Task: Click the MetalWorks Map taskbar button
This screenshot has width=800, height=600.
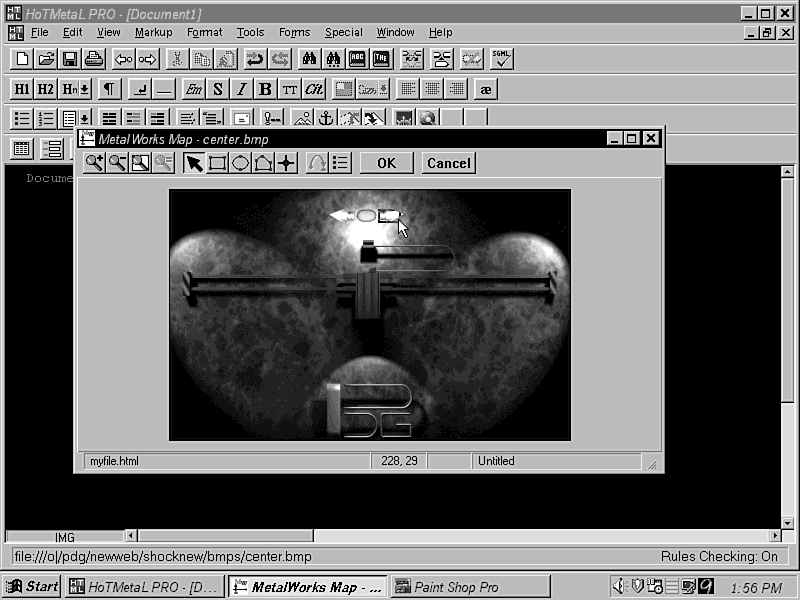Action: [x=308, y=587]
